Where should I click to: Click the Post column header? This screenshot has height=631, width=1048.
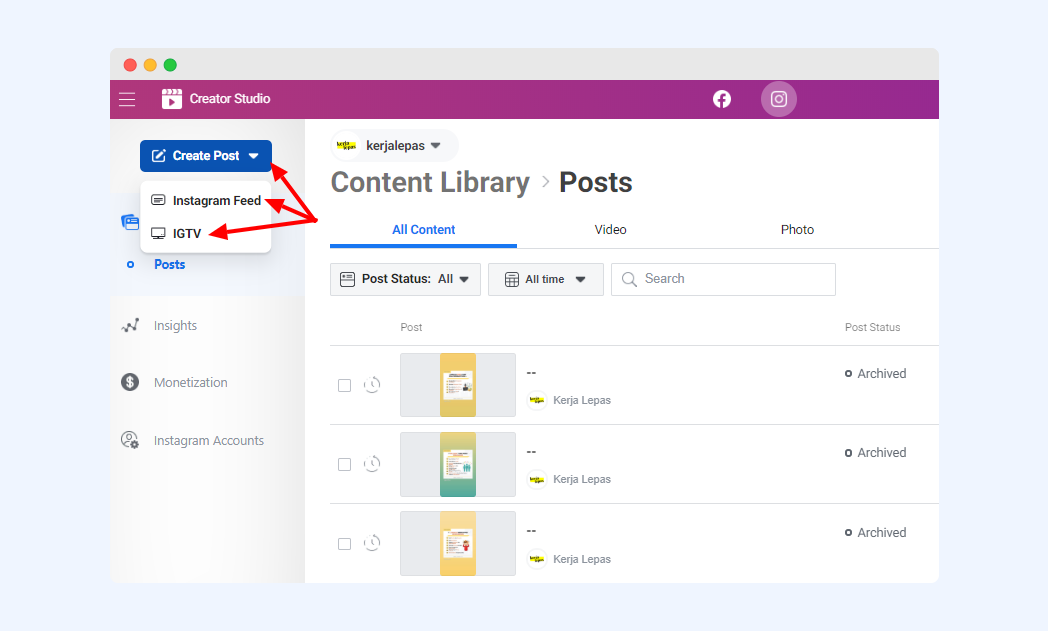click(x=411, y=328)
